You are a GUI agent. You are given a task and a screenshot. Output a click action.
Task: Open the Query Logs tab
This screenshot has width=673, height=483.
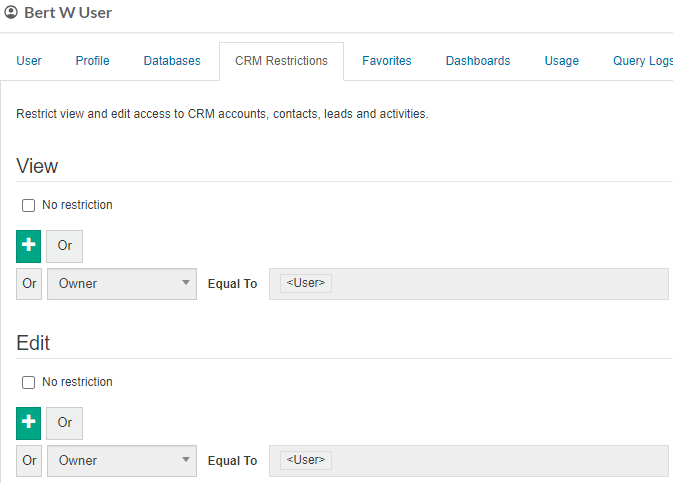tap(642, 61)
